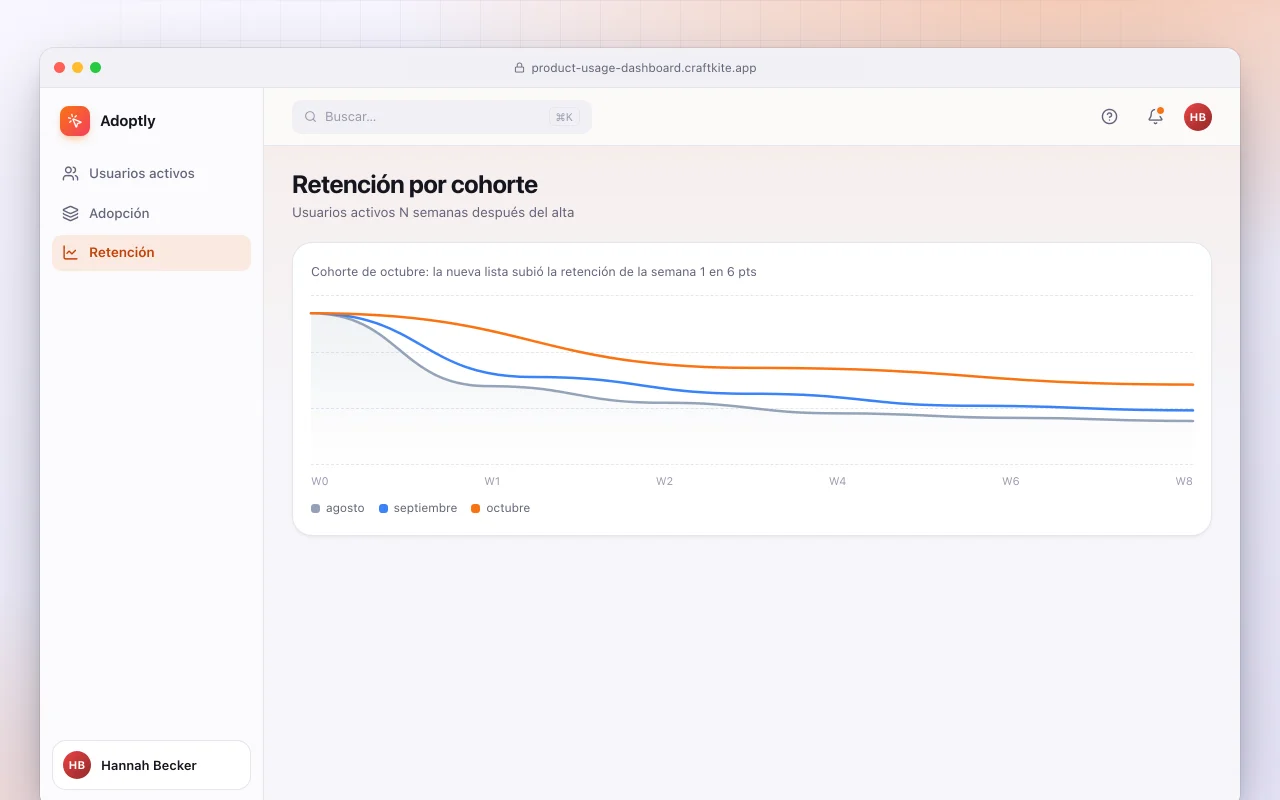Click the Buscar search field
Image resolution: width=1280 pixels, height=800 pixels.
coord(442,117)
